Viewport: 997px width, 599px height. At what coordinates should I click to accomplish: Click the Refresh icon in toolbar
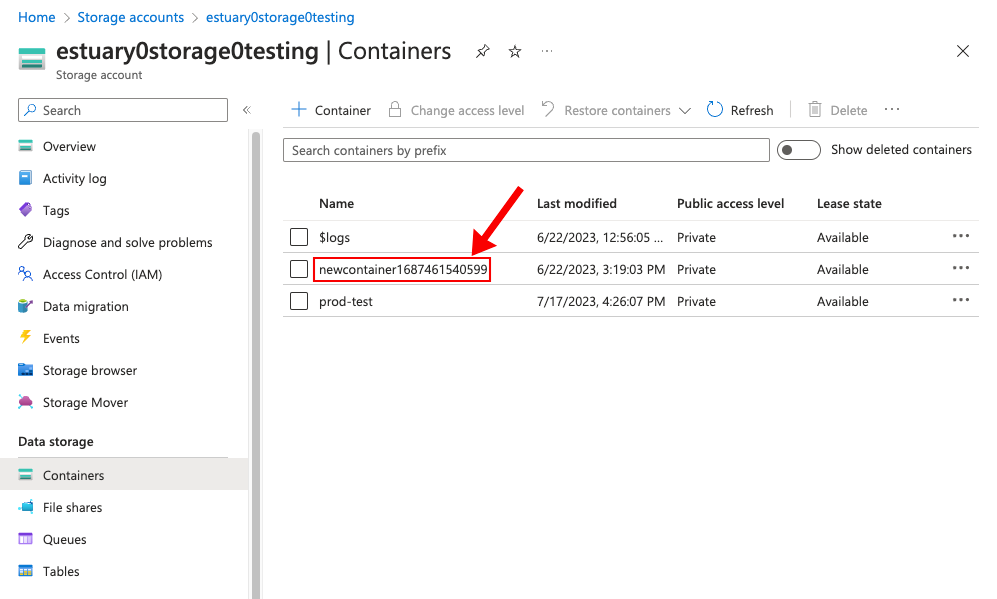715,110
